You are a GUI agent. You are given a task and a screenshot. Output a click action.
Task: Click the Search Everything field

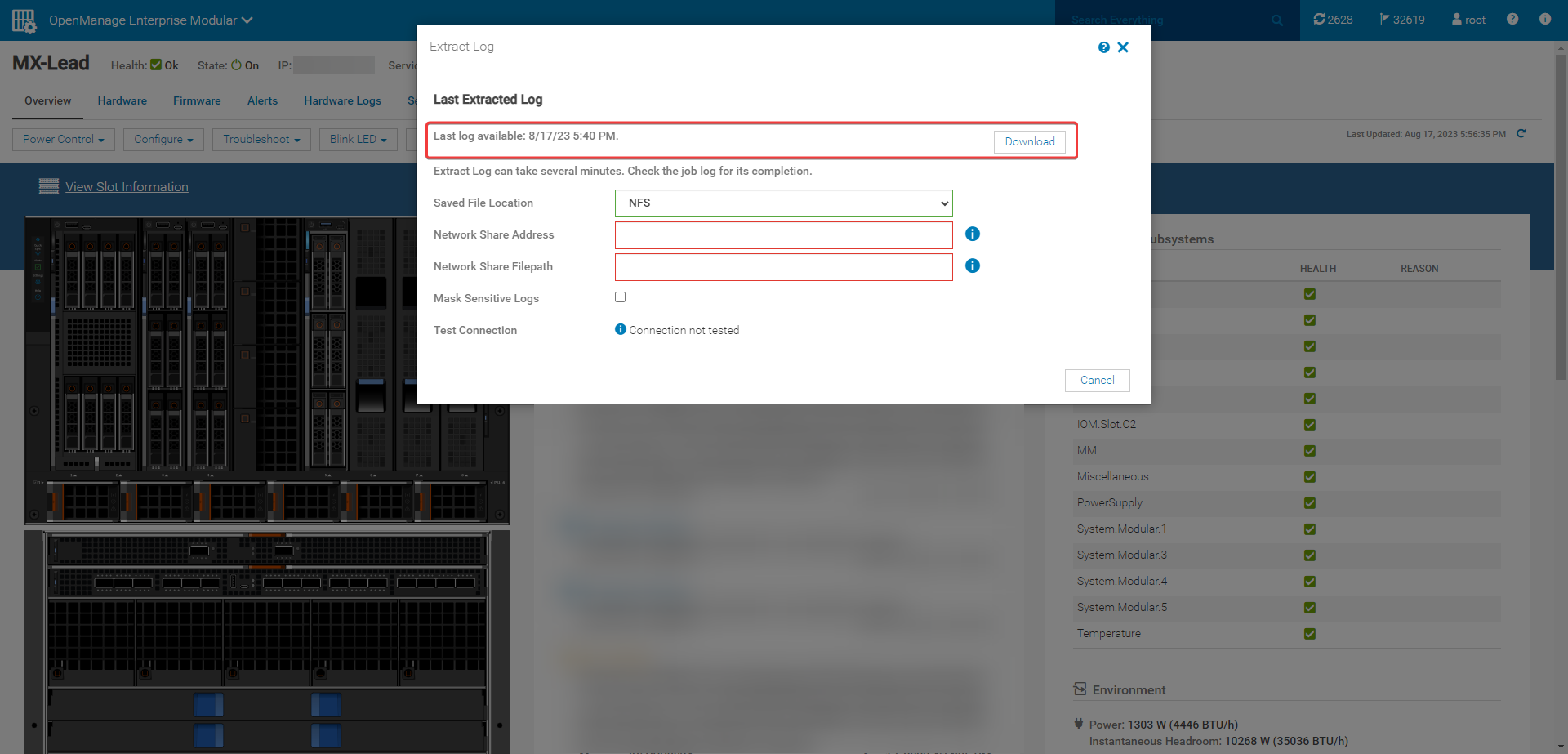tap(1168, 20)
